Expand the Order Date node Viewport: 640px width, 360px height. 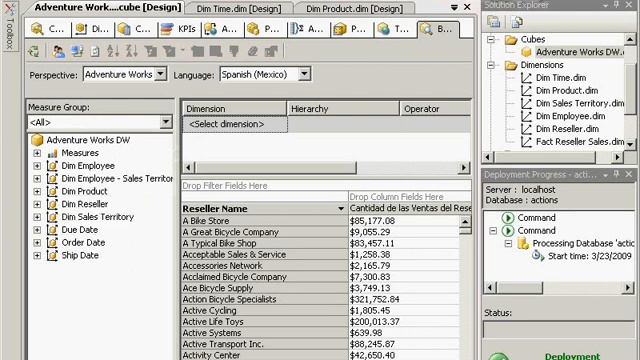pos(37,243)
